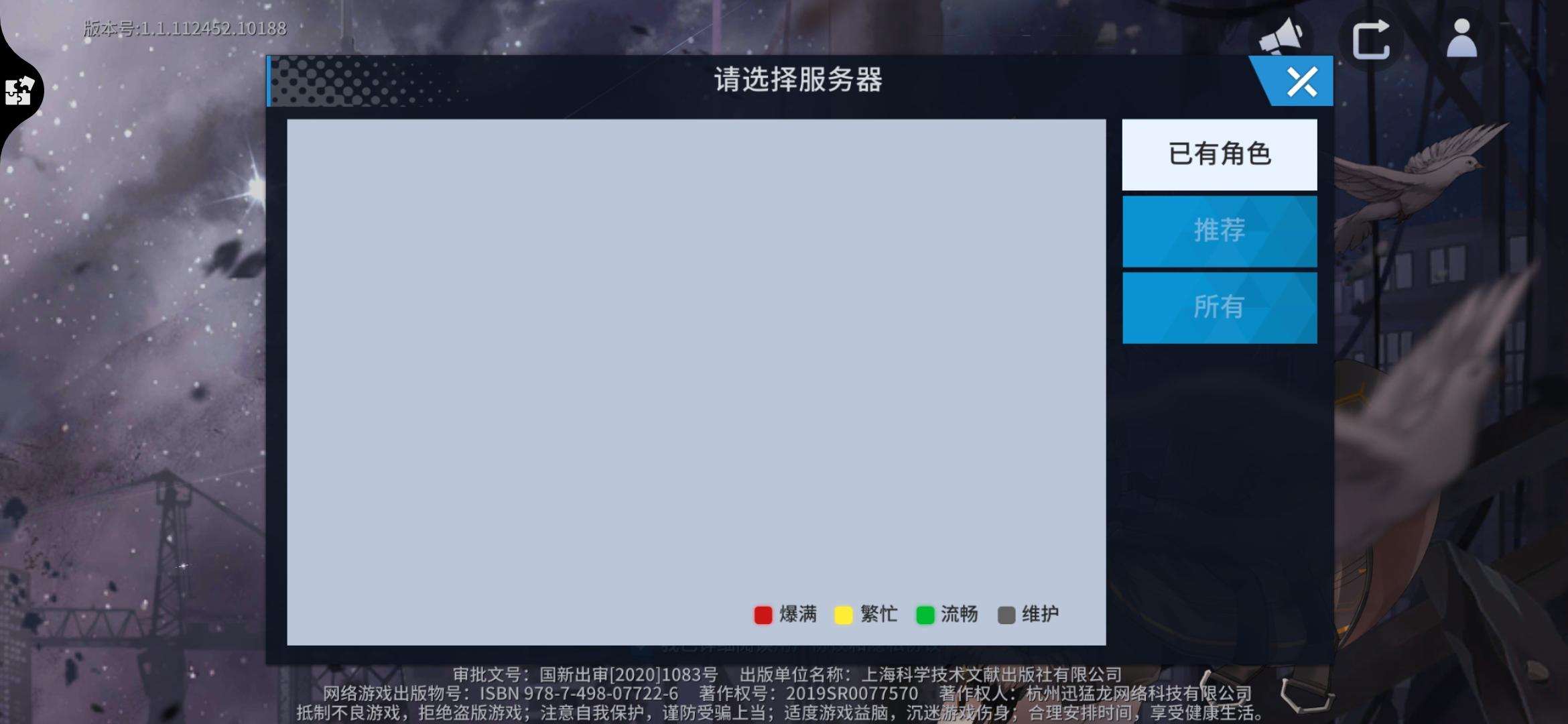Screen dimensions: 1568x724
Task: Click the empty server list panel
Action: (x=696, y=362)
